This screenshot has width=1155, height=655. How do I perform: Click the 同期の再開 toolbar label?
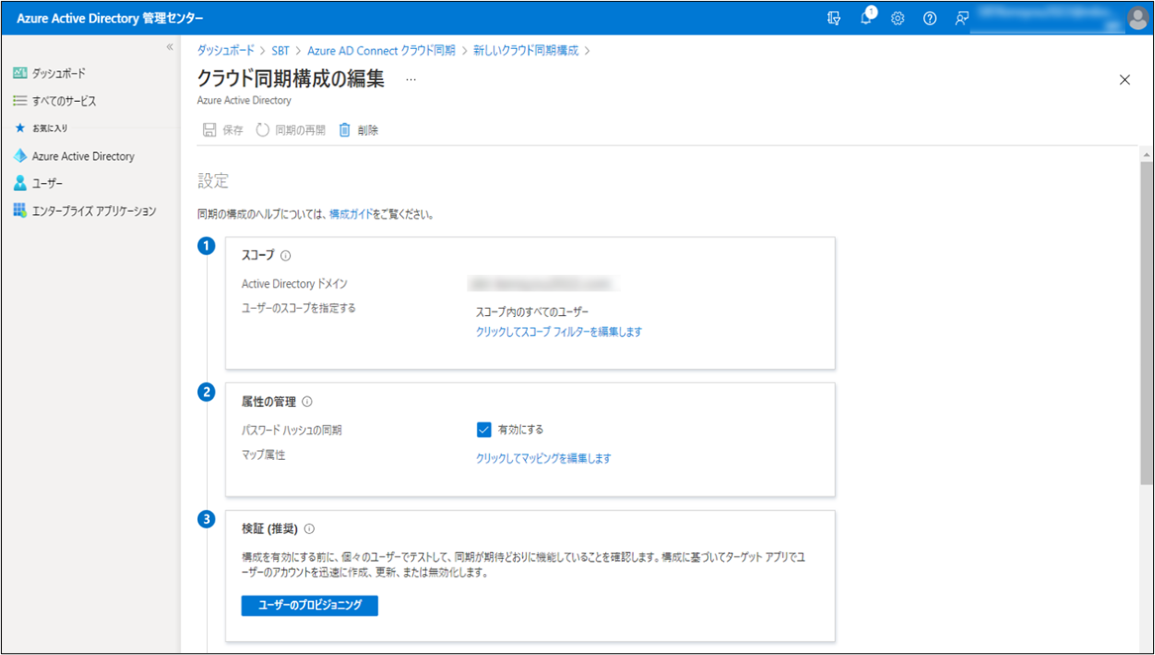click(x=301, y=130)
